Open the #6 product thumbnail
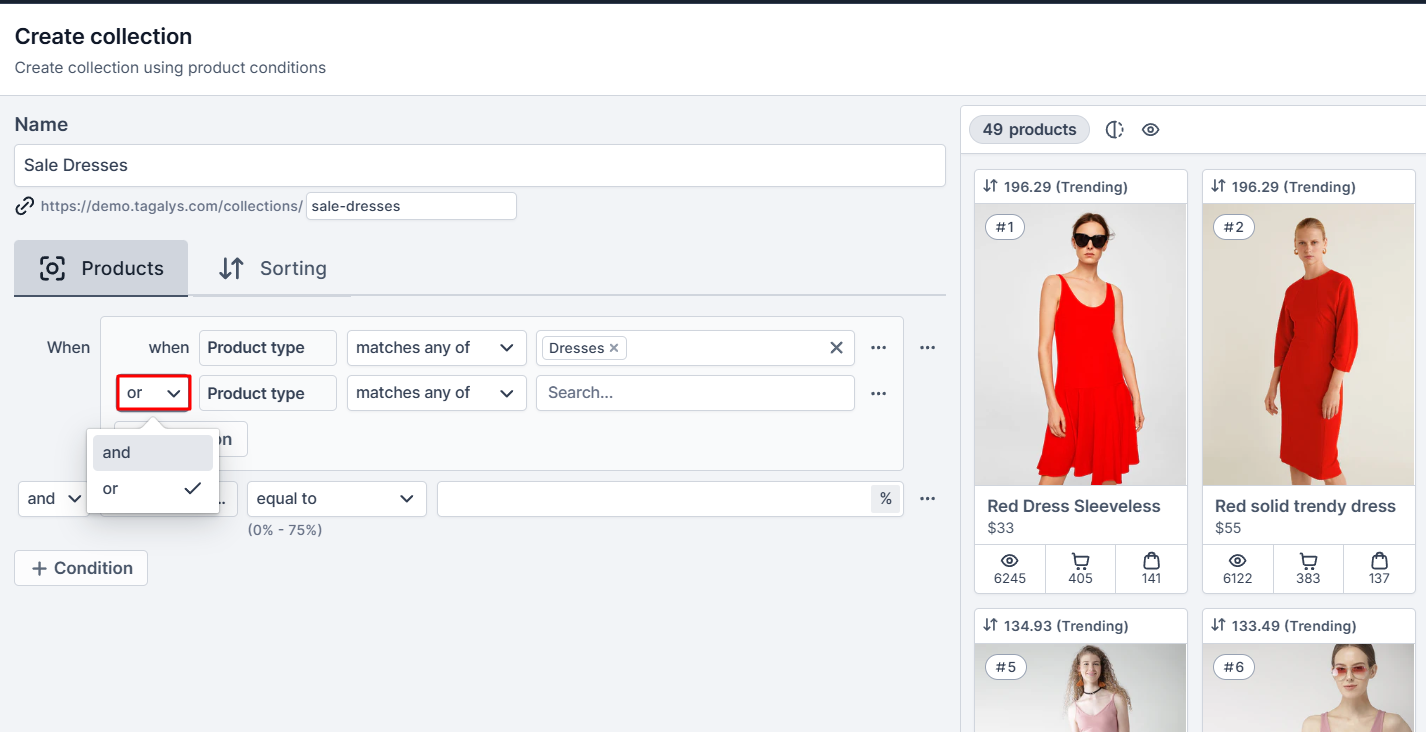 pyautogui.click(x=1308, y=687)
